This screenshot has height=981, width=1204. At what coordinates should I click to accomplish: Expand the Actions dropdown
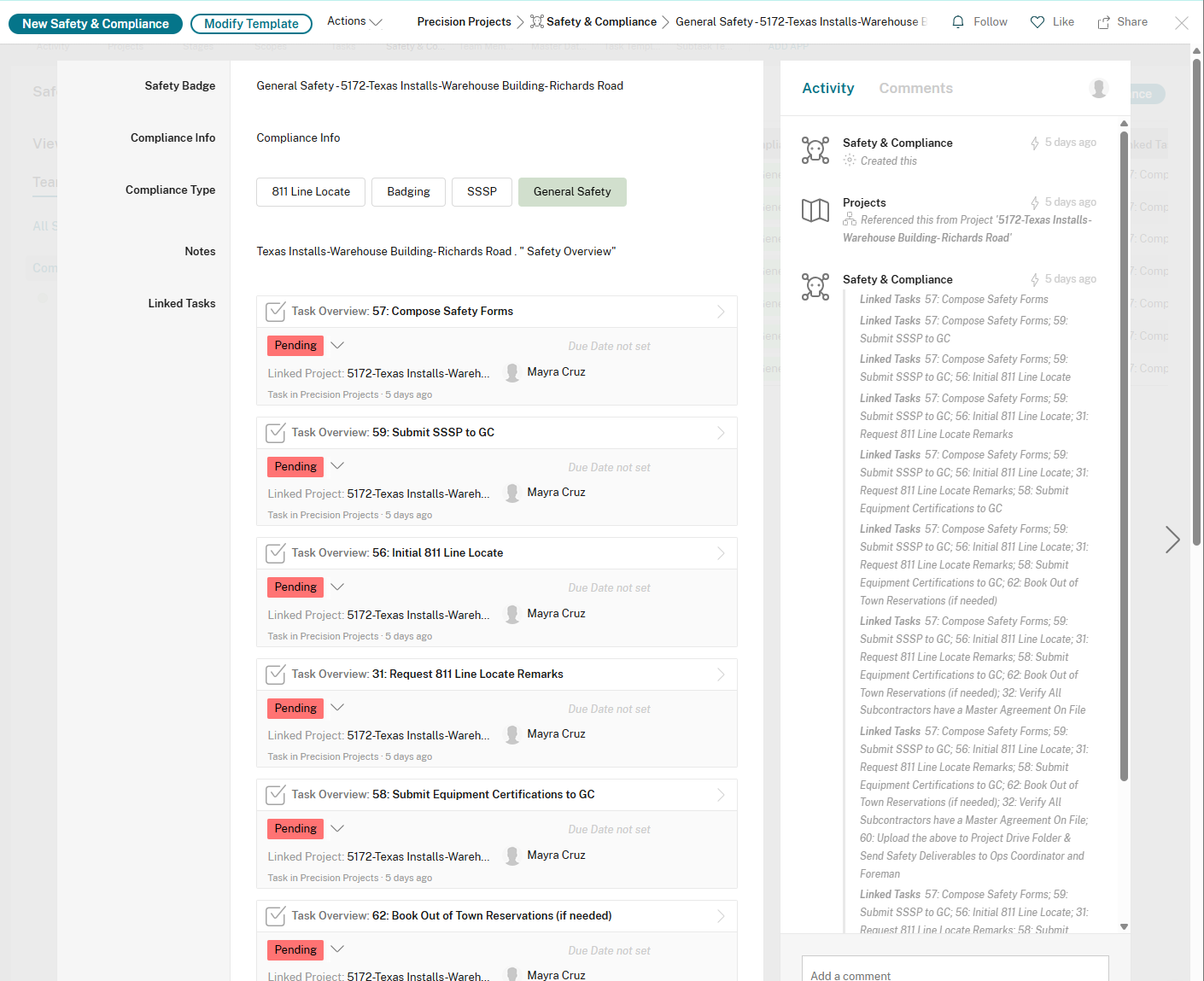coord(354,20)
